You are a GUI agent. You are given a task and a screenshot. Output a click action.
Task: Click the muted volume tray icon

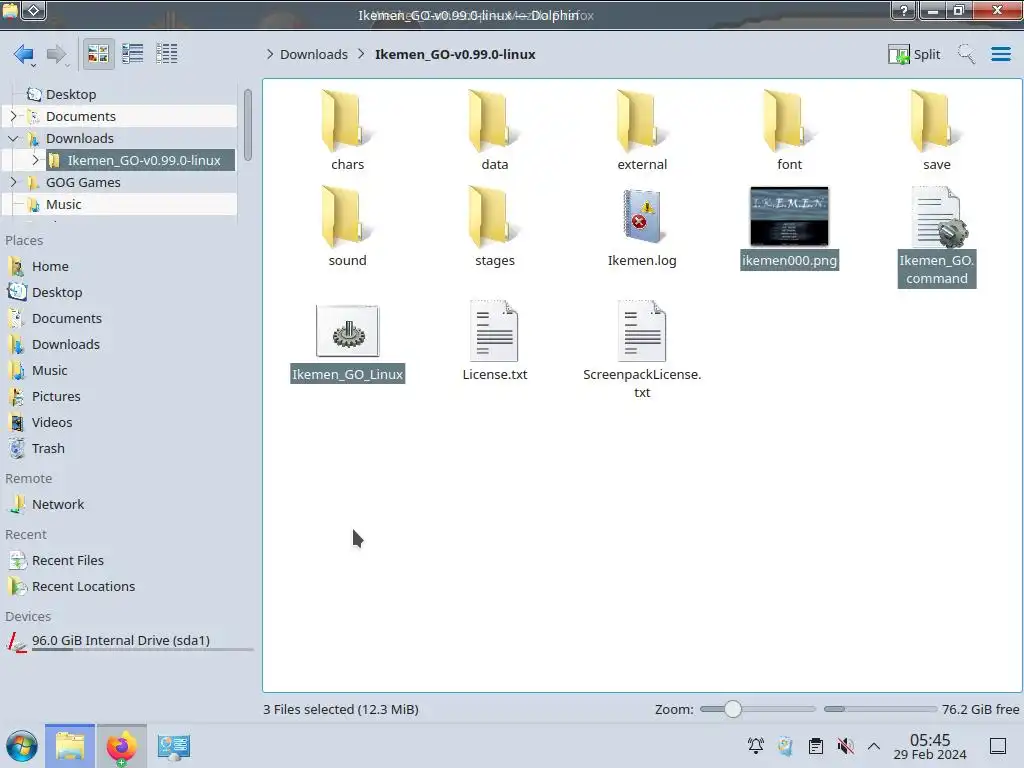(845, 746)
